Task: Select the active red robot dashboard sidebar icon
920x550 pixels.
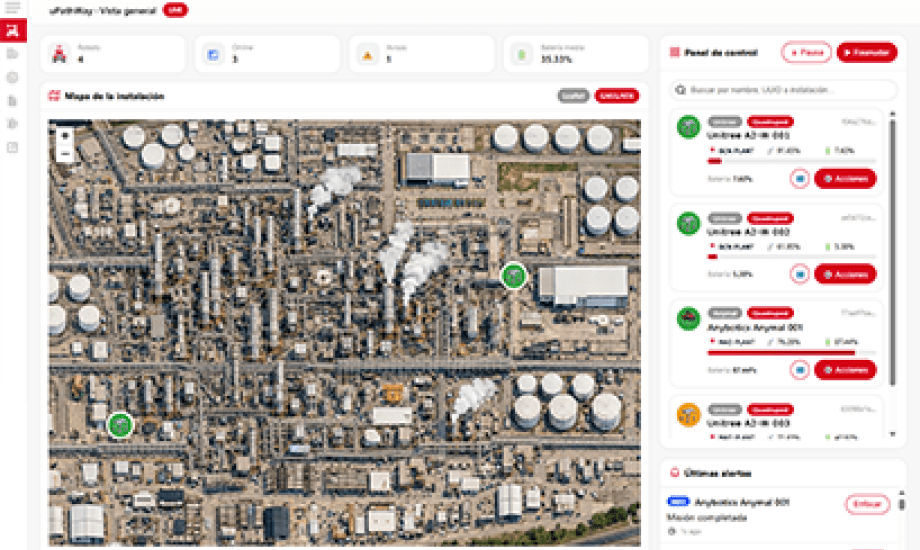Action: click(x=12, y=30)
